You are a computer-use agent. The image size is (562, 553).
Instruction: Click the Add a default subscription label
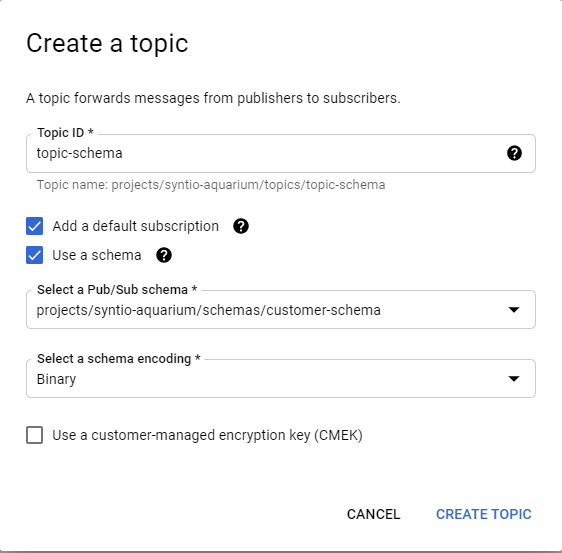point(135,227)
